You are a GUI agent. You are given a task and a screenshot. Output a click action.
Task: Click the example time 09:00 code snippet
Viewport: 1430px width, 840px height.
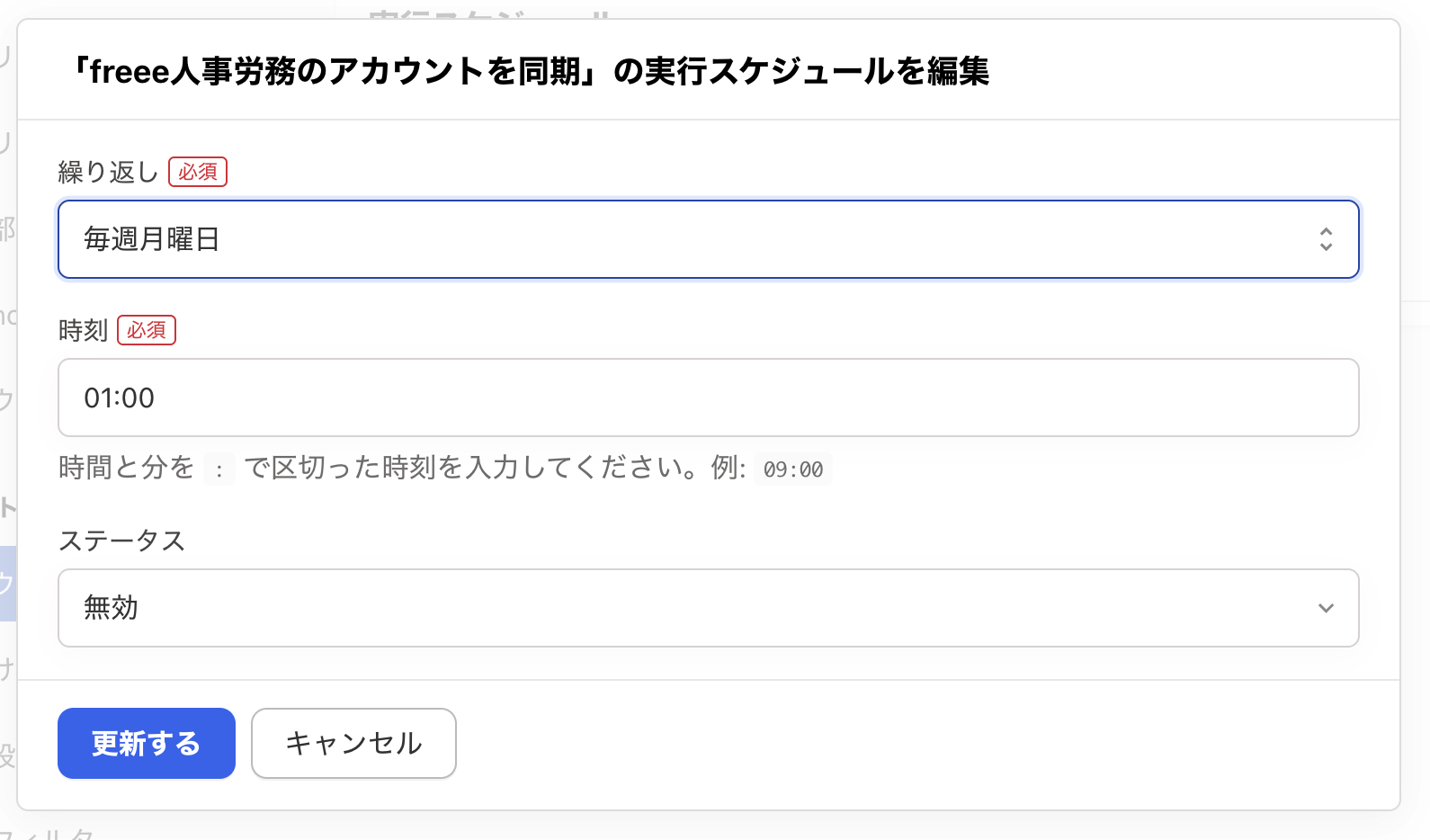(793, 469)
